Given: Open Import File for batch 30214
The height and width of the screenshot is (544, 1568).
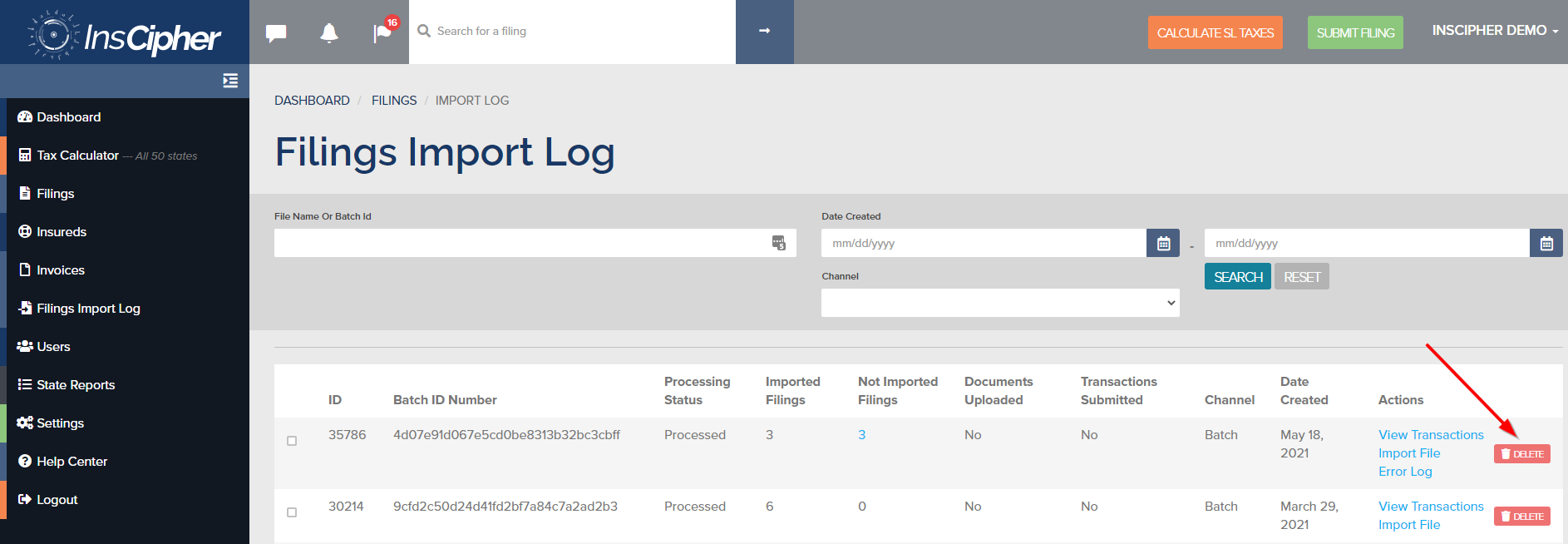Looking at the screenshot, I should 1409,525.
